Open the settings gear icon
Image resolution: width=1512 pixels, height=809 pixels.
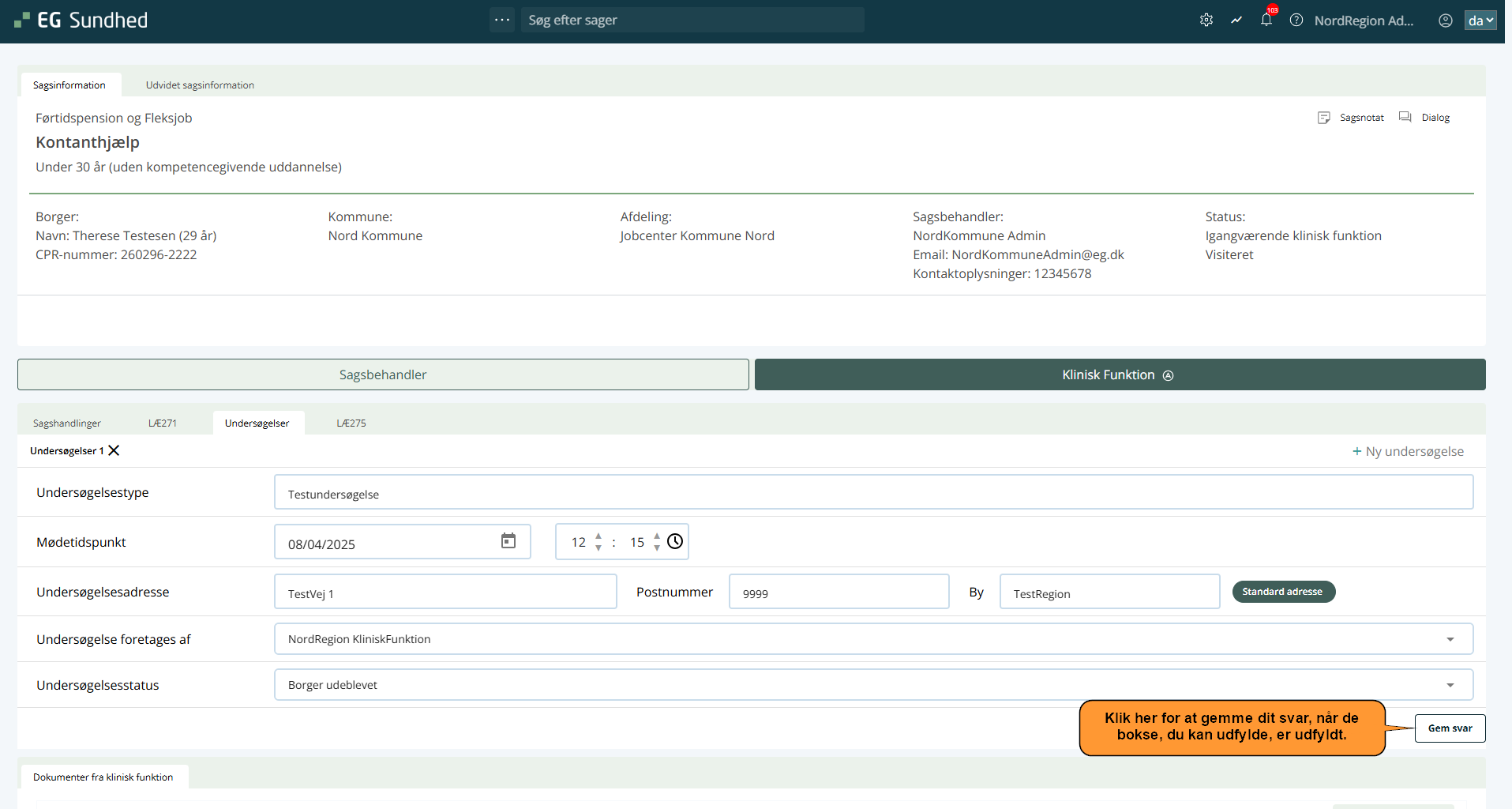[x=1206, y=21]
